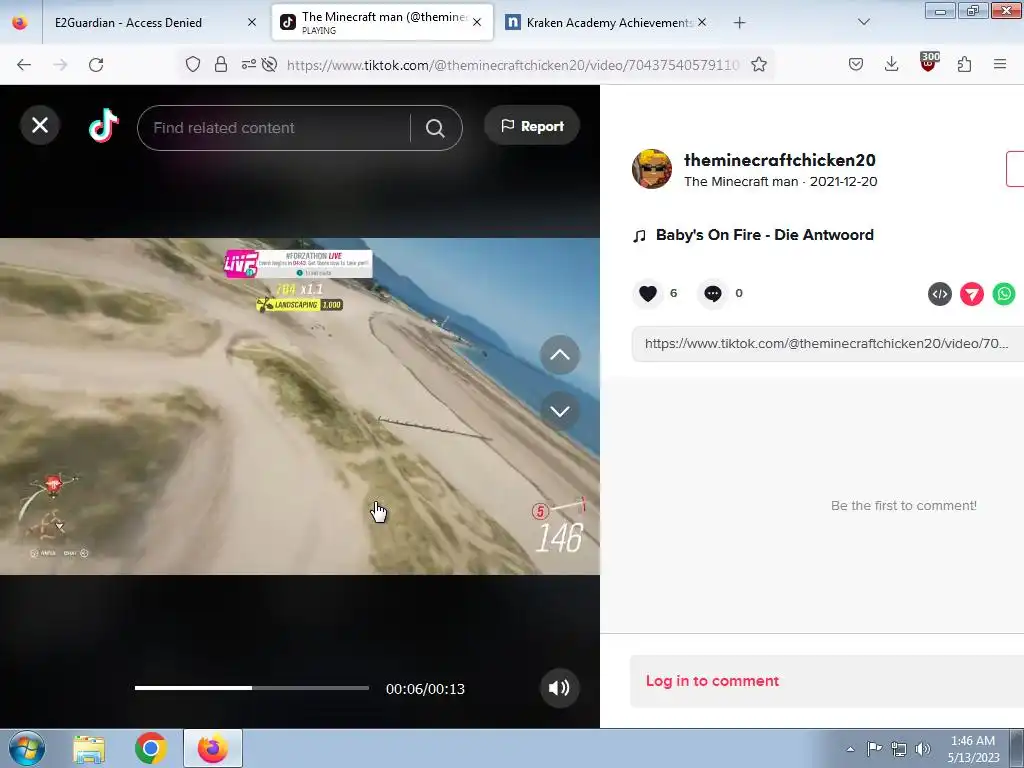Open theminecraftchicken20 username link
This screenshot has height=768, width=1024.
click(x=780, y=160)
